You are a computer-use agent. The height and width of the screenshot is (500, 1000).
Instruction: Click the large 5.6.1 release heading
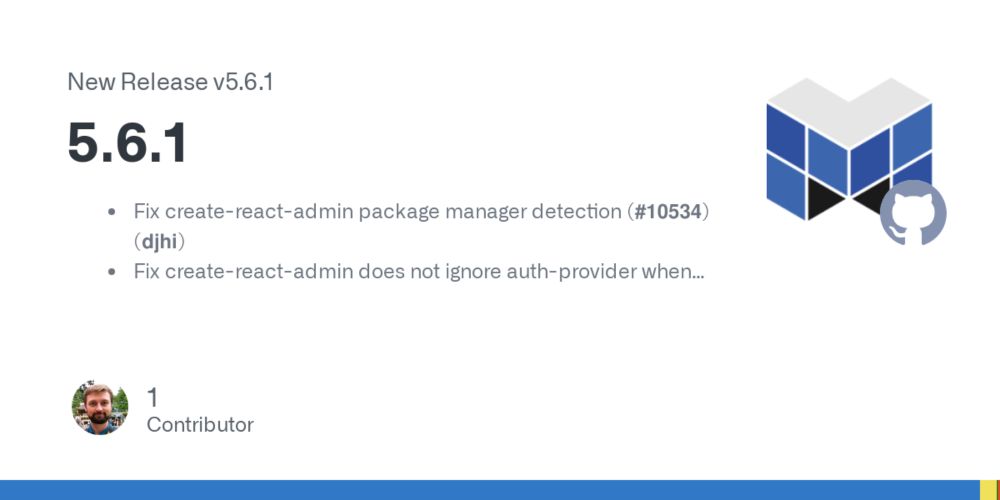click(x=128, y=143)
